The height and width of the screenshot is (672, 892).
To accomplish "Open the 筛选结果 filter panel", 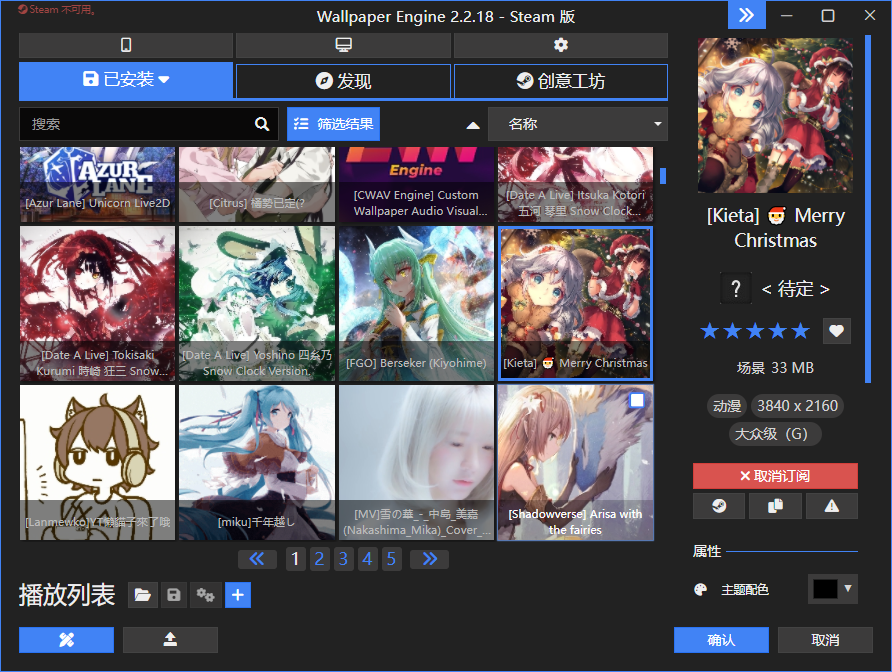I will pos(333,124).
